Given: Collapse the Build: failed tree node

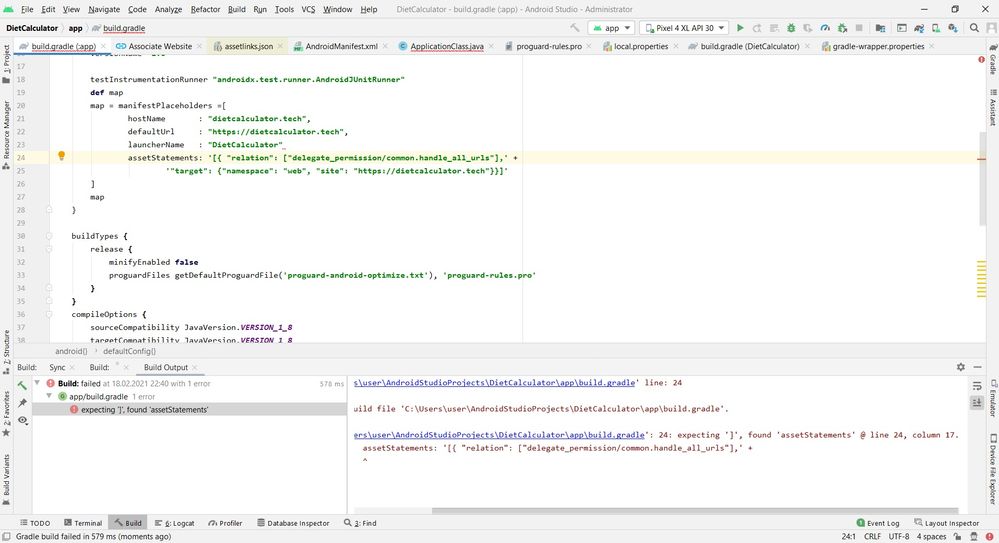Looking at the screenshot, I should 37,383.
